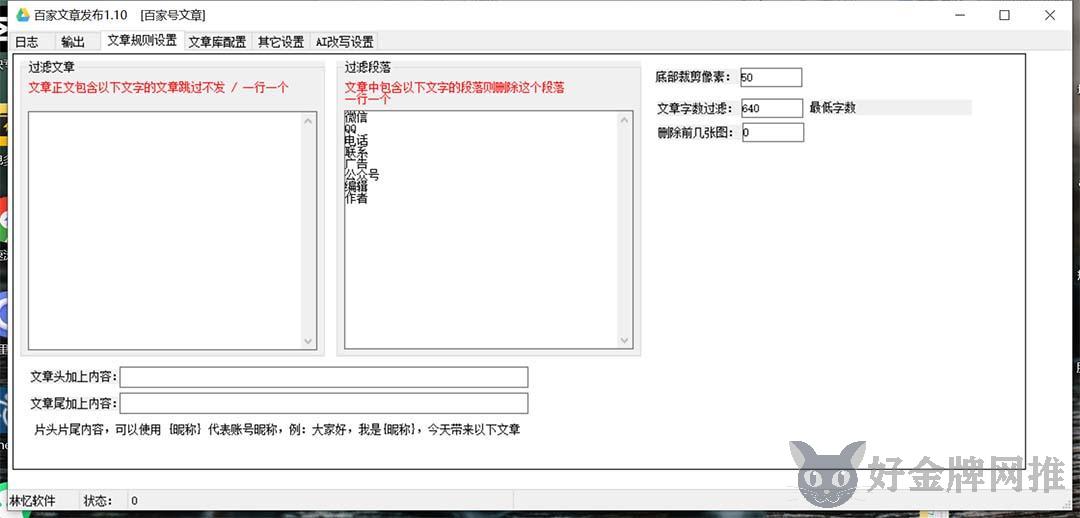Click the 公众号 line in filter list
Screen dimensions: 1080x518
click(x=362, y=175)
